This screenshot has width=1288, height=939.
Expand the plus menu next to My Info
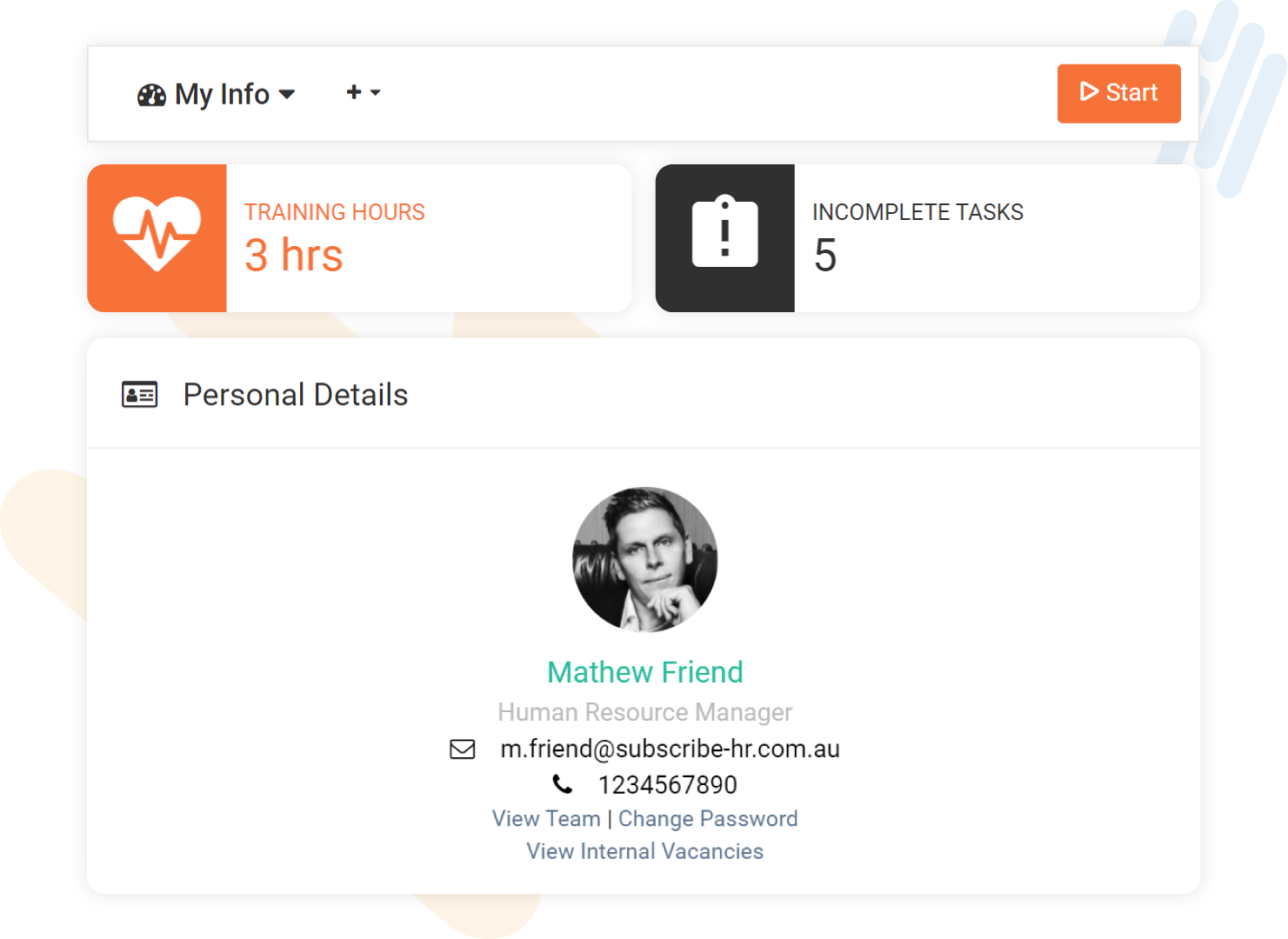376,94
